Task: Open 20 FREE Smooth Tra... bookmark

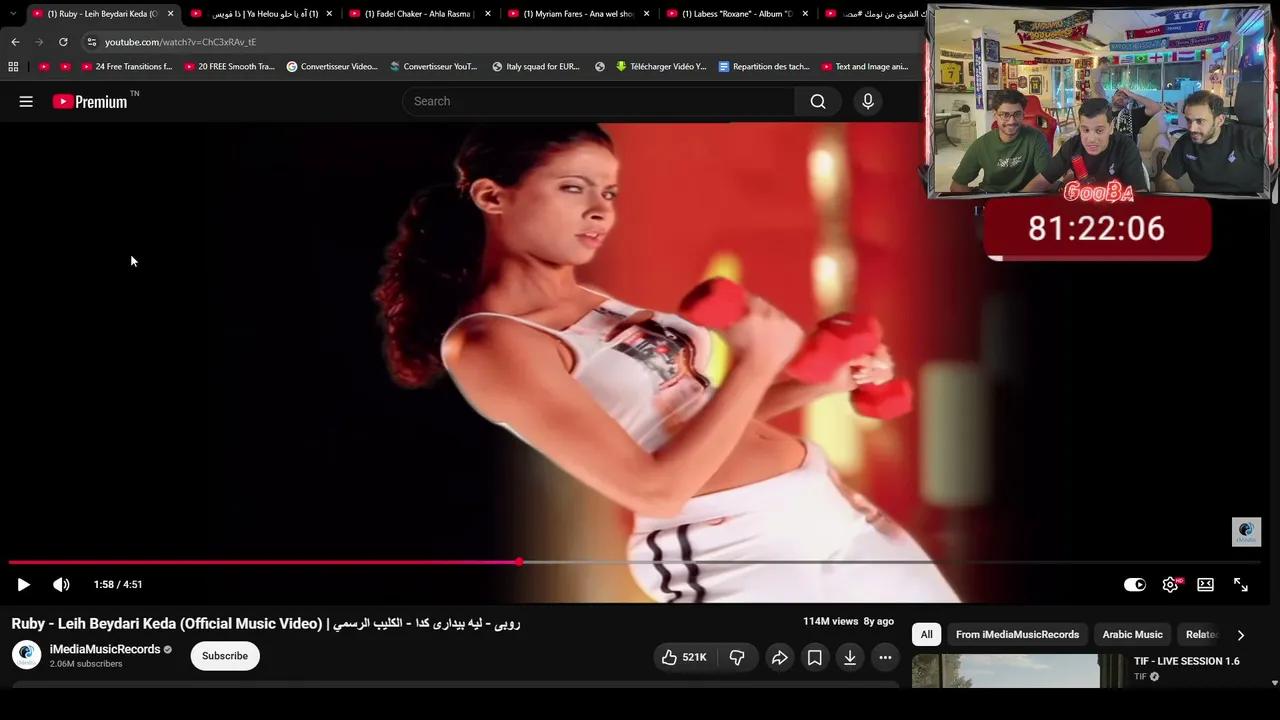Action: coord(229,67)
